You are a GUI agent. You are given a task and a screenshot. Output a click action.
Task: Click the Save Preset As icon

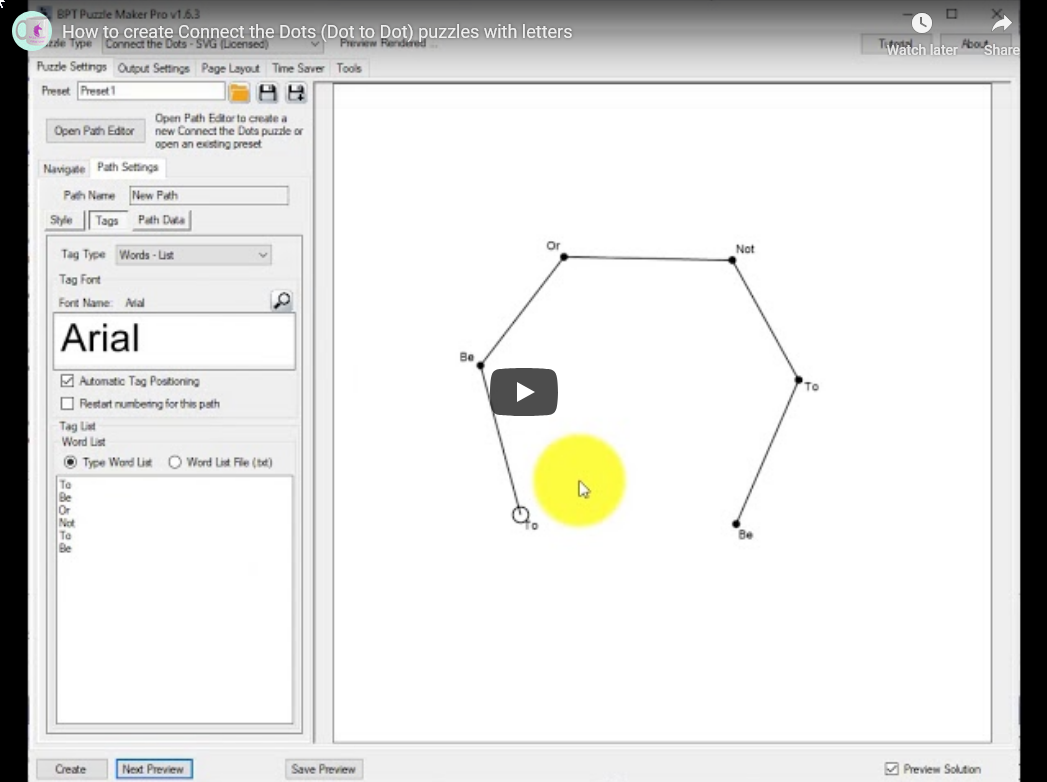point(296,92)
